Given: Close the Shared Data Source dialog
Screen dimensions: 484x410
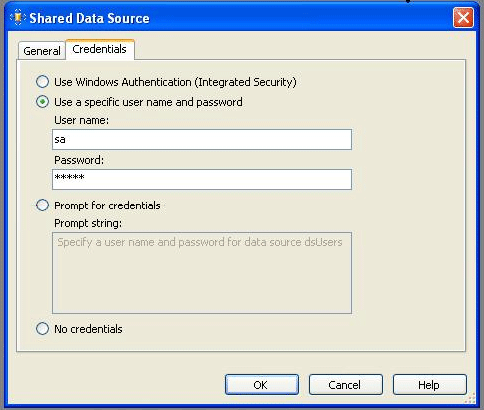Looking at the screenshot, I should [x=463, y=17].
